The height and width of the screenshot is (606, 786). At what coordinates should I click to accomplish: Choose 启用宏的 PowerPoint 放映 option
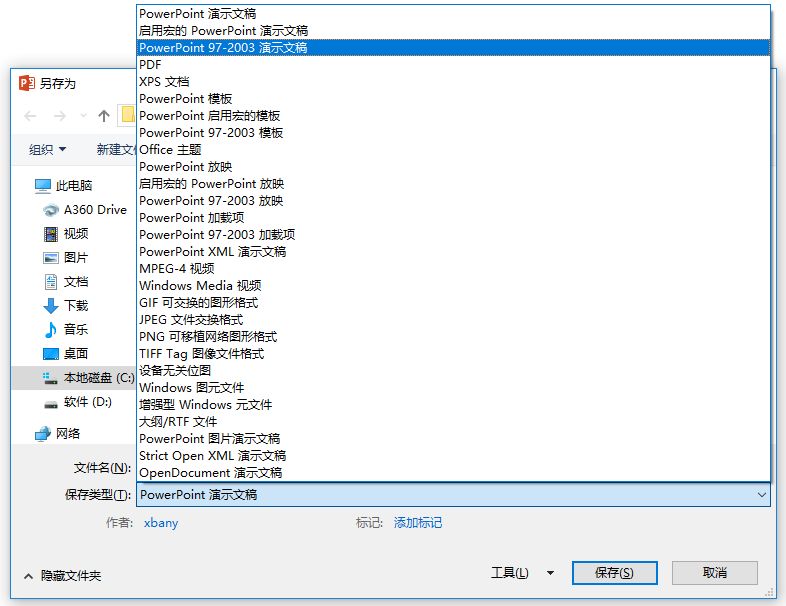[x=453, y=184]
